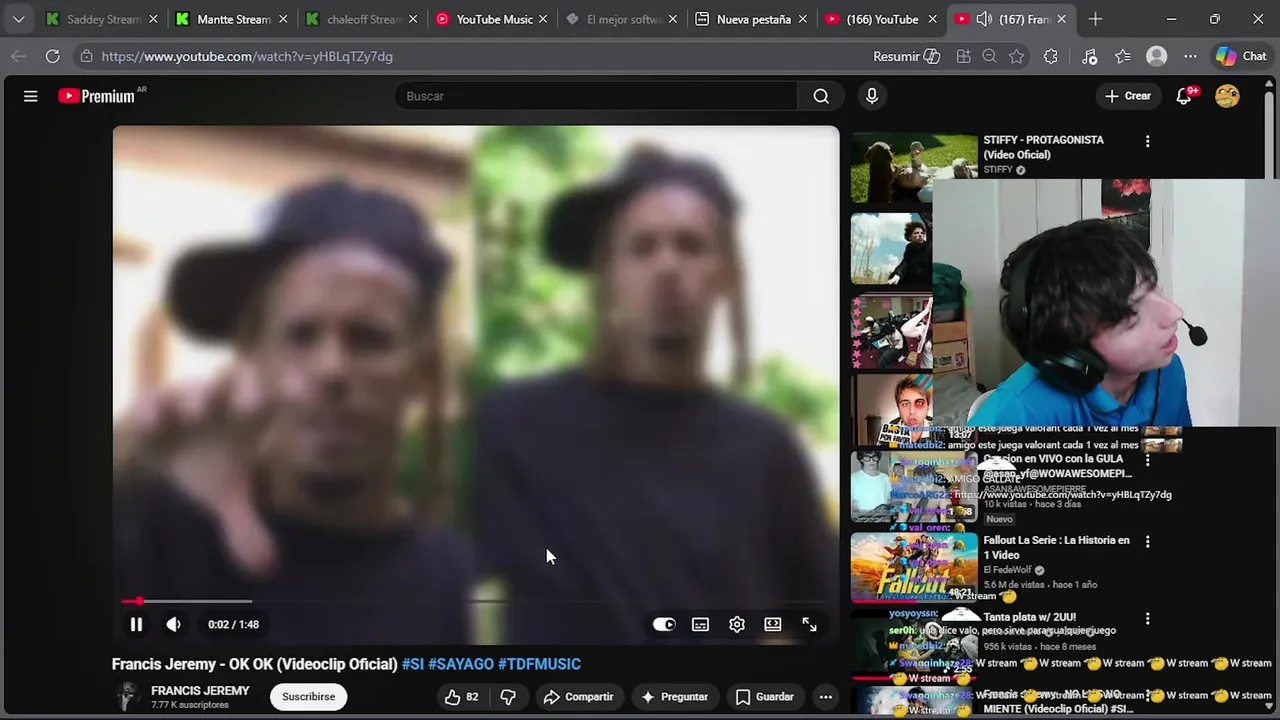Open music notes toolbar icon
The width and height of the screenshot is (1280, 720).
coord(1090,57)
